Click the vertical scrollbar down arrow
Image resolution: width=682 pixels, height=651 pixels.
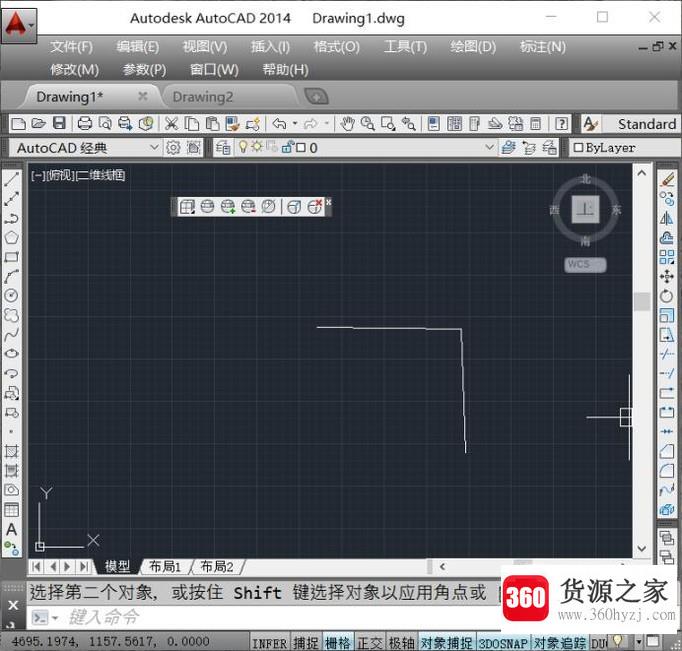coord(642,548)
